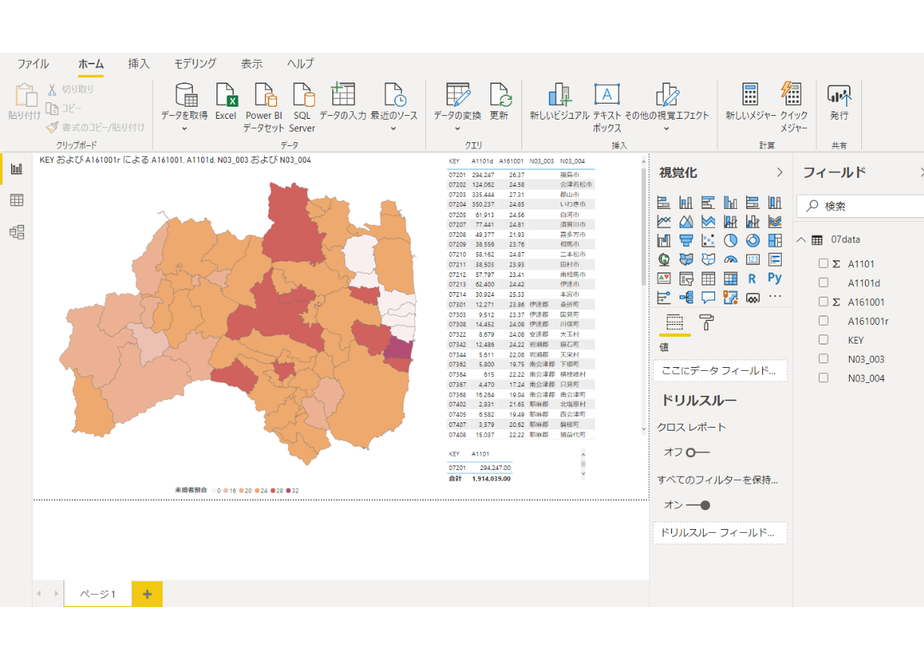Click the 発行 publish button
924x660 pixels.
(839, 102)
